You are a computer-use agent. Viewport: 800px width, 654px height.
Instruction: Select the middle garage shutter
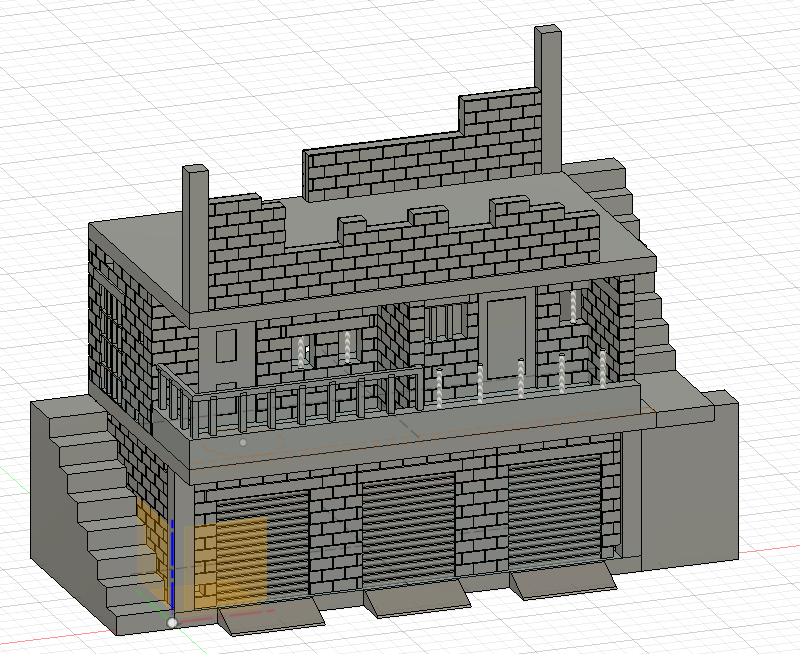coord(409,528)
